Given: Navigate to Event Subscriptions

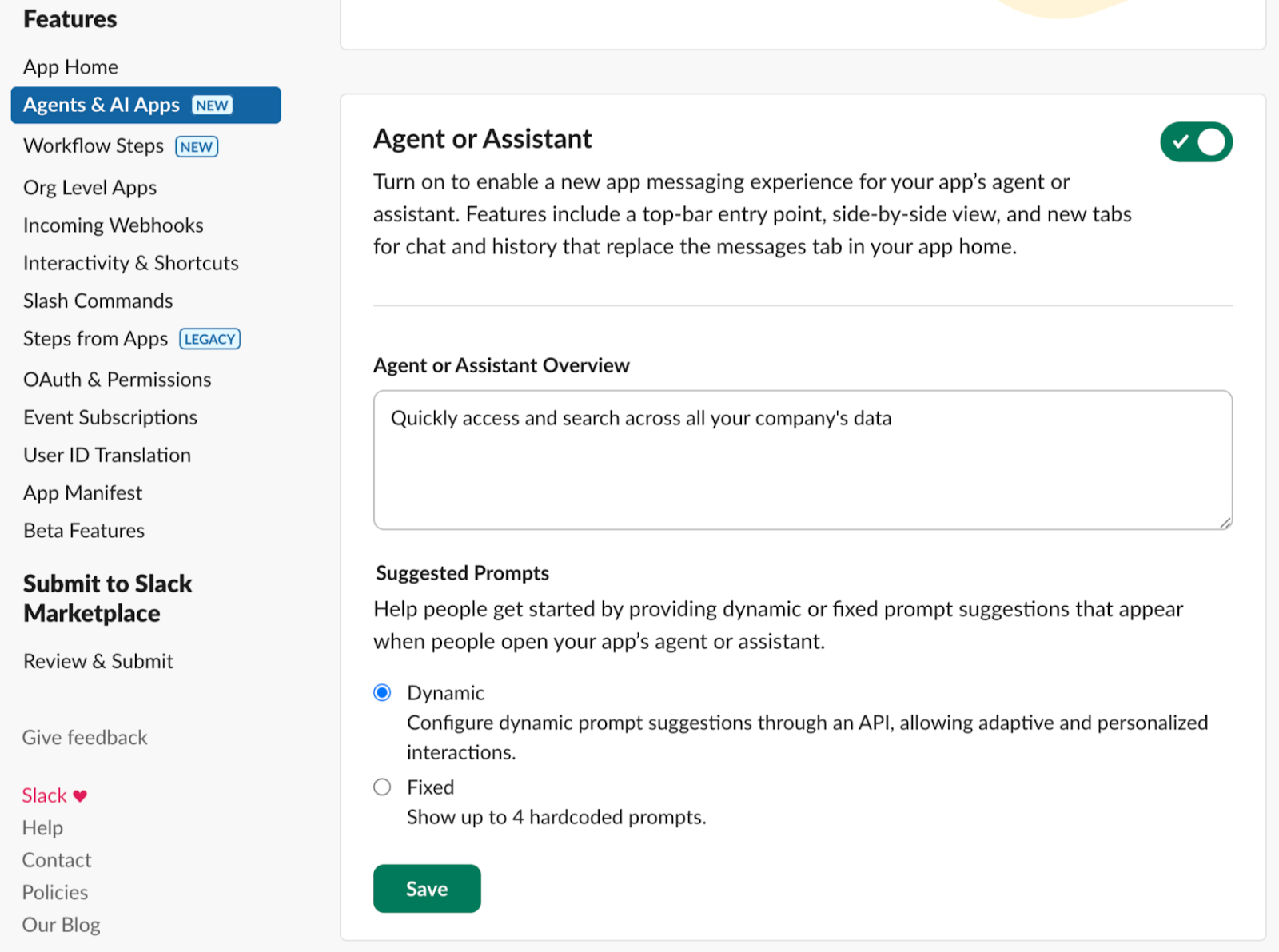Looking at the screenshot, I should pos(110,417).
